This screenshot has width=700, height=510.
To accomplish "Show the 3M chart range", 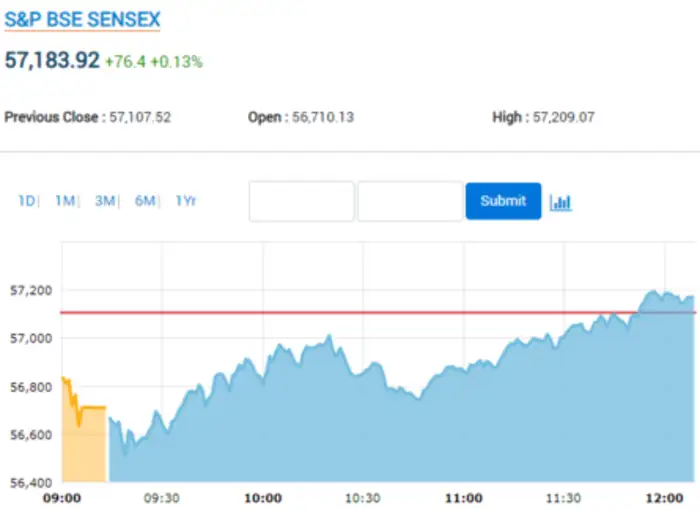I will coord(105,201).
